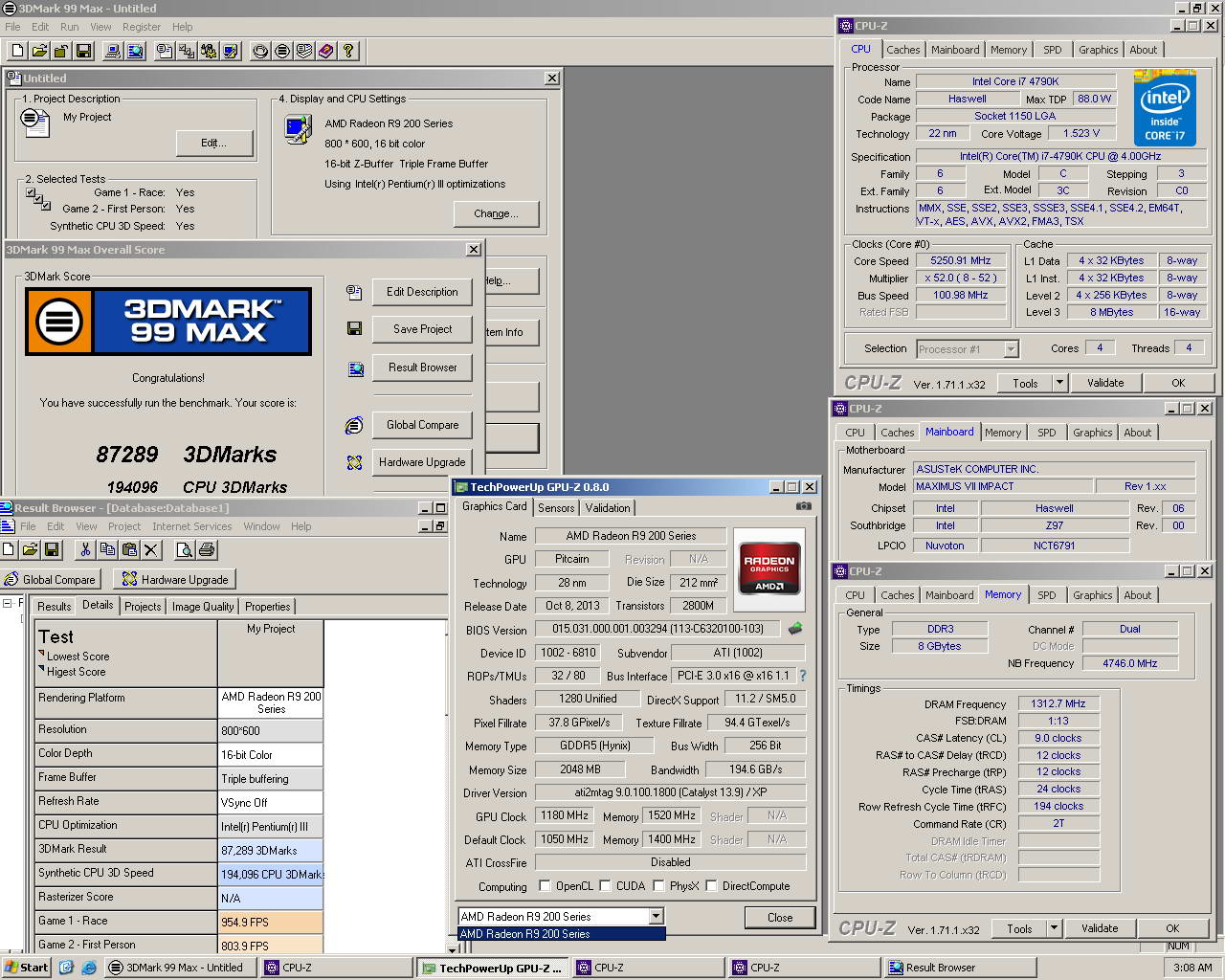Image resolution: width=1225 pixels, height=980 pixels.
Task: Click question mark beside GPU-Z Bus Interface
Action: click(x=802, y=676)
